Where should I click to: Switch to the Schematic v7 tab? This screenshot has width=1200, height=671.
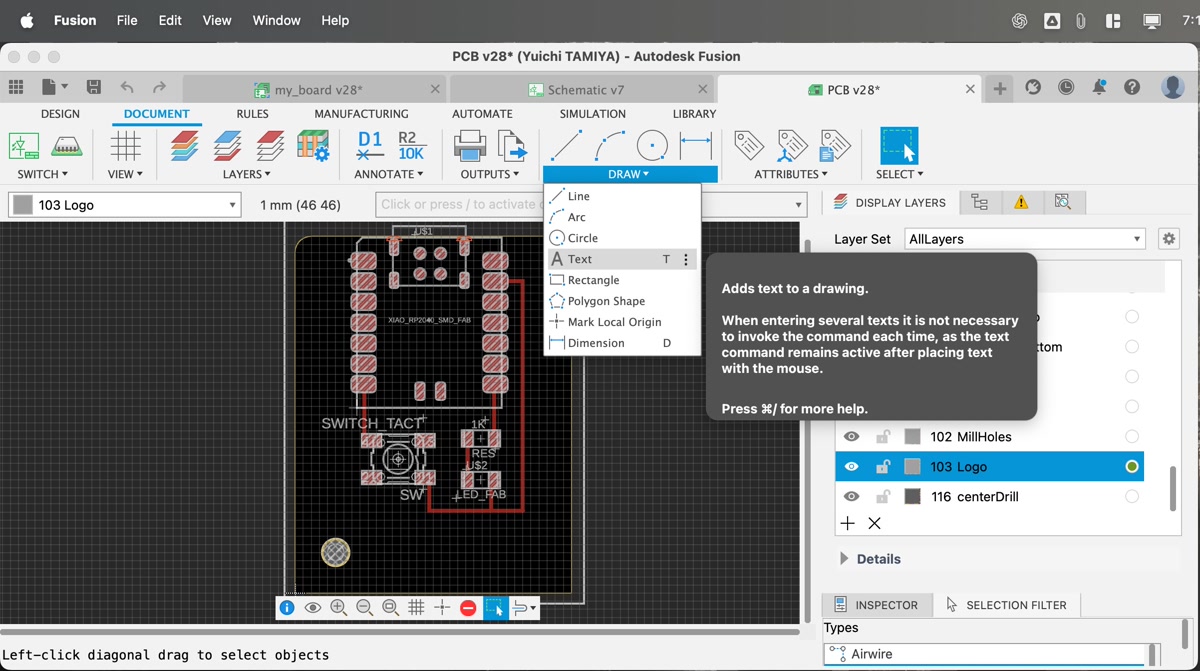tap(585, 90)
